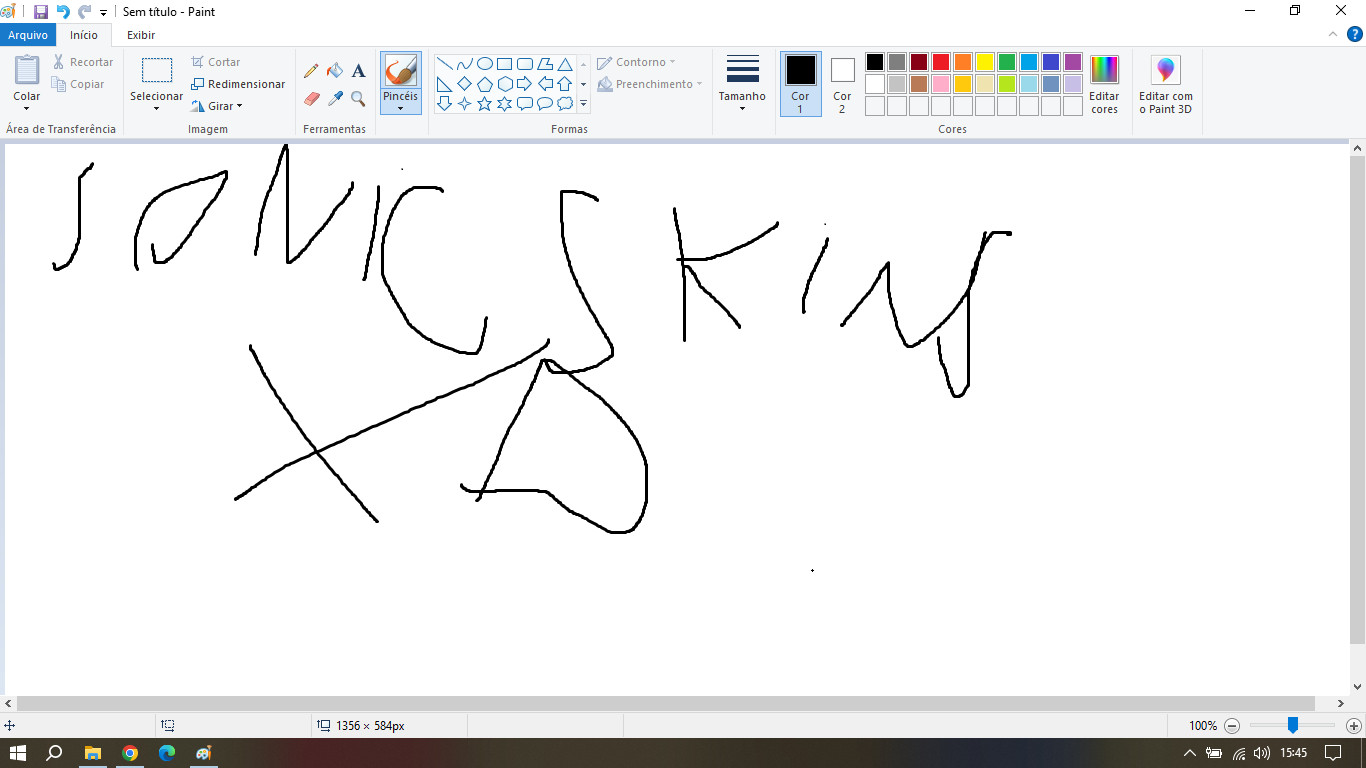Screen dimensions: 1366x768
Task: Click the Pincéis brush icon
Action: pyautogui.click(x=400, y=71)
